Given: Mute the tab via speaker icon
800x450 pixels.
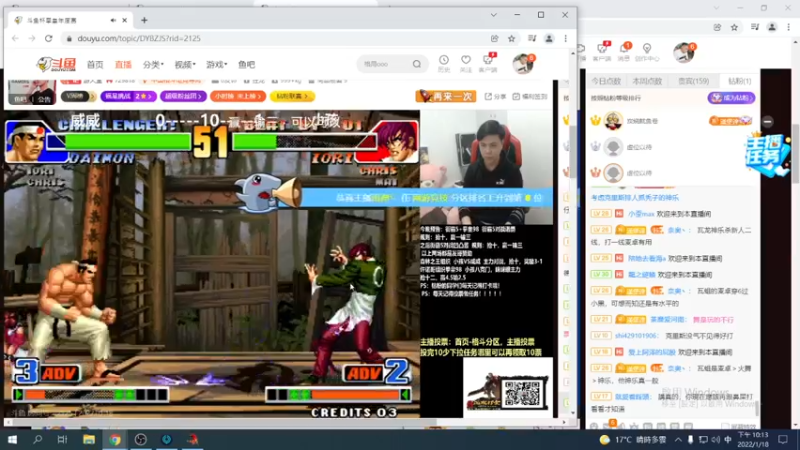Looking at the screenshot, I should click(113, 20).
